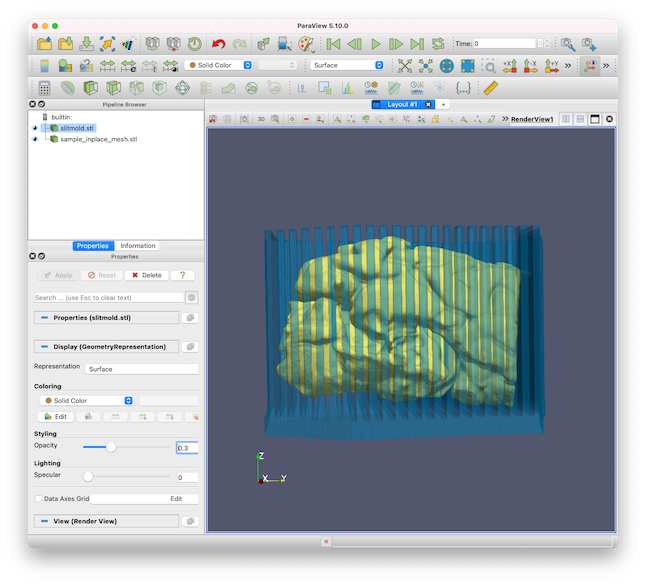Toggle the toolbar Orientation Axes visibility icon

click(x=590, y=66)
